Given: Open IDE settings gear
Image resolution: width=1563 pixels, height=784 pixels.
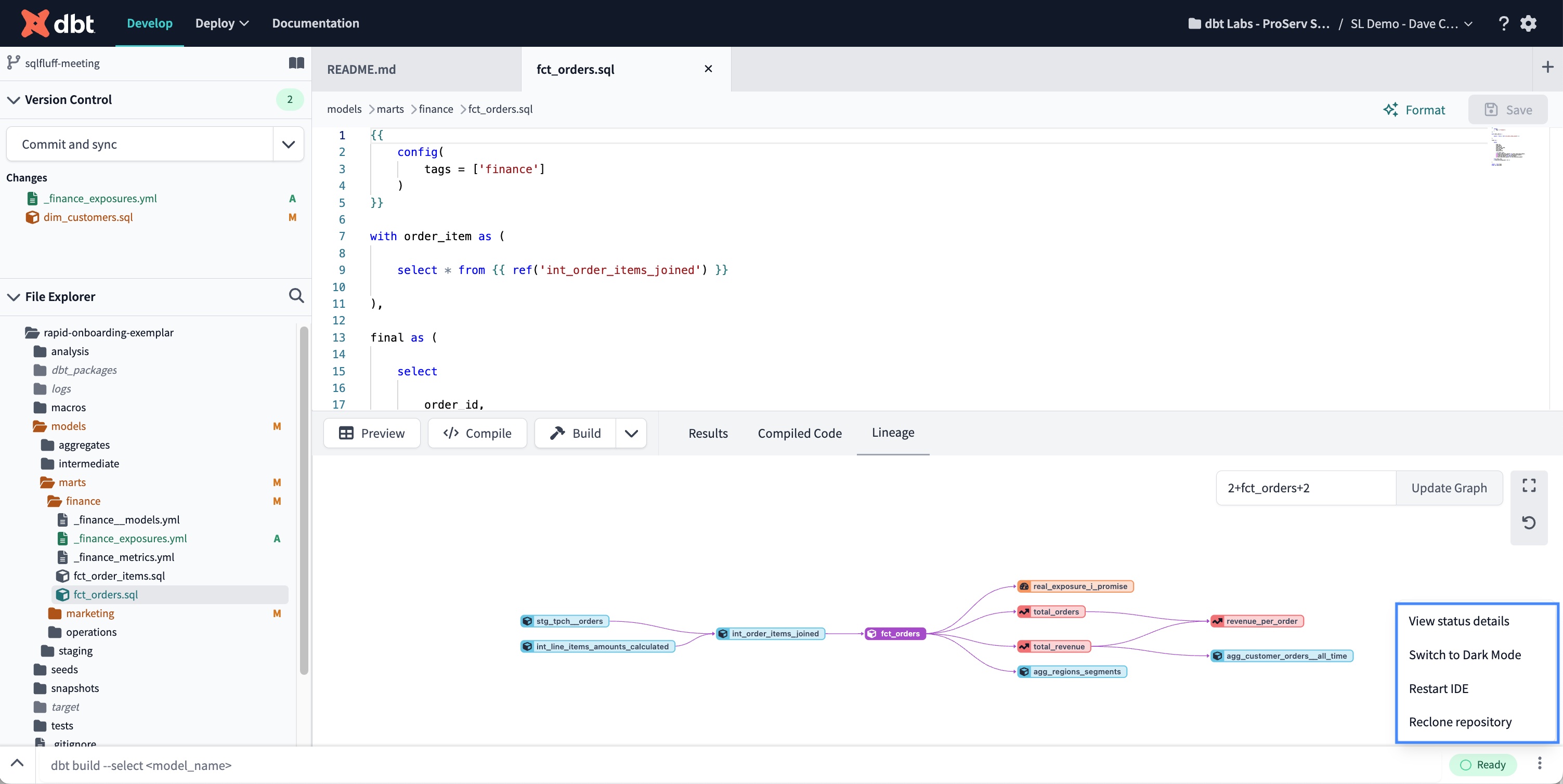Looking at the screenshot, I should click(1528, 23).
